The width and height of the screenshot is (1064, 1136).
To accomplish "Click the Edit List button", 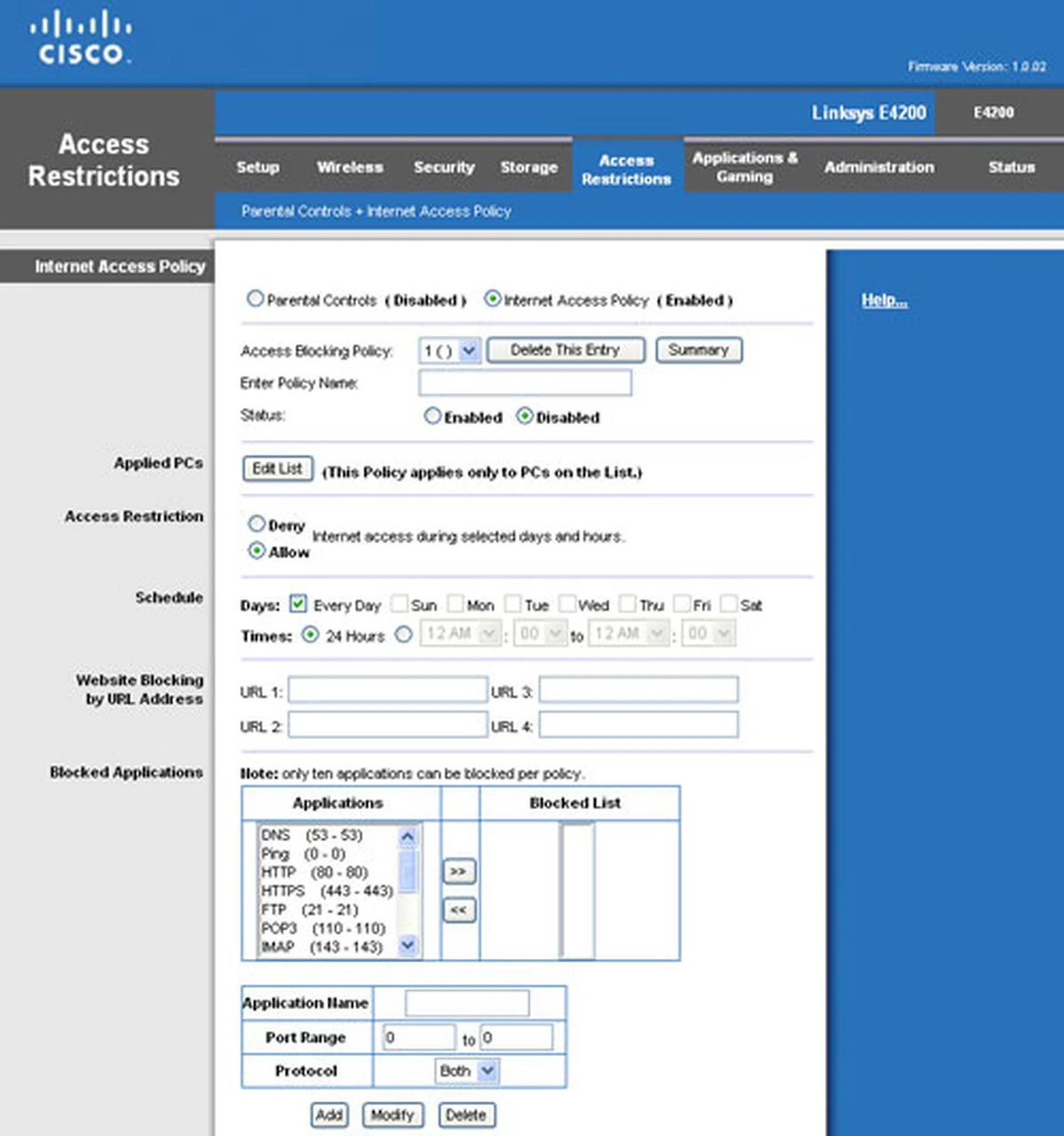I will pyautogui.click(x=277, y=469).
